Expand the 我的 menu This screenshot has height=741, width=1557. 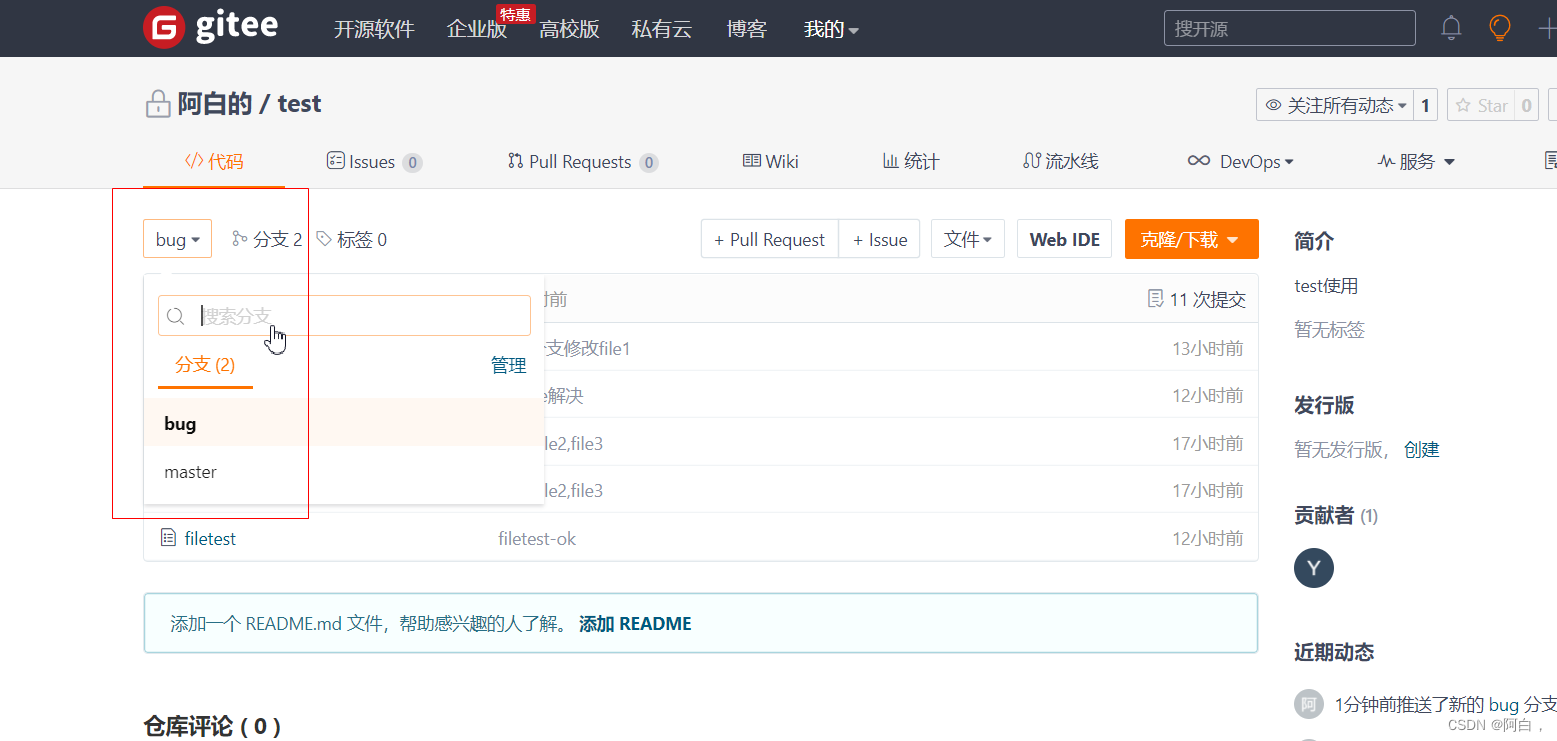(831, 30)
